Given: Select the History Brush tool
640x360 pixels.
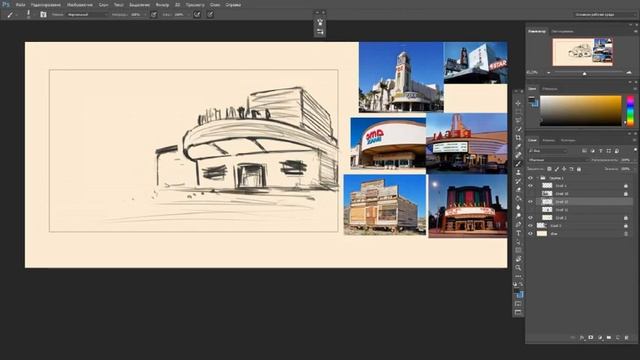Looking at the screenshot, I should [518, 181].
